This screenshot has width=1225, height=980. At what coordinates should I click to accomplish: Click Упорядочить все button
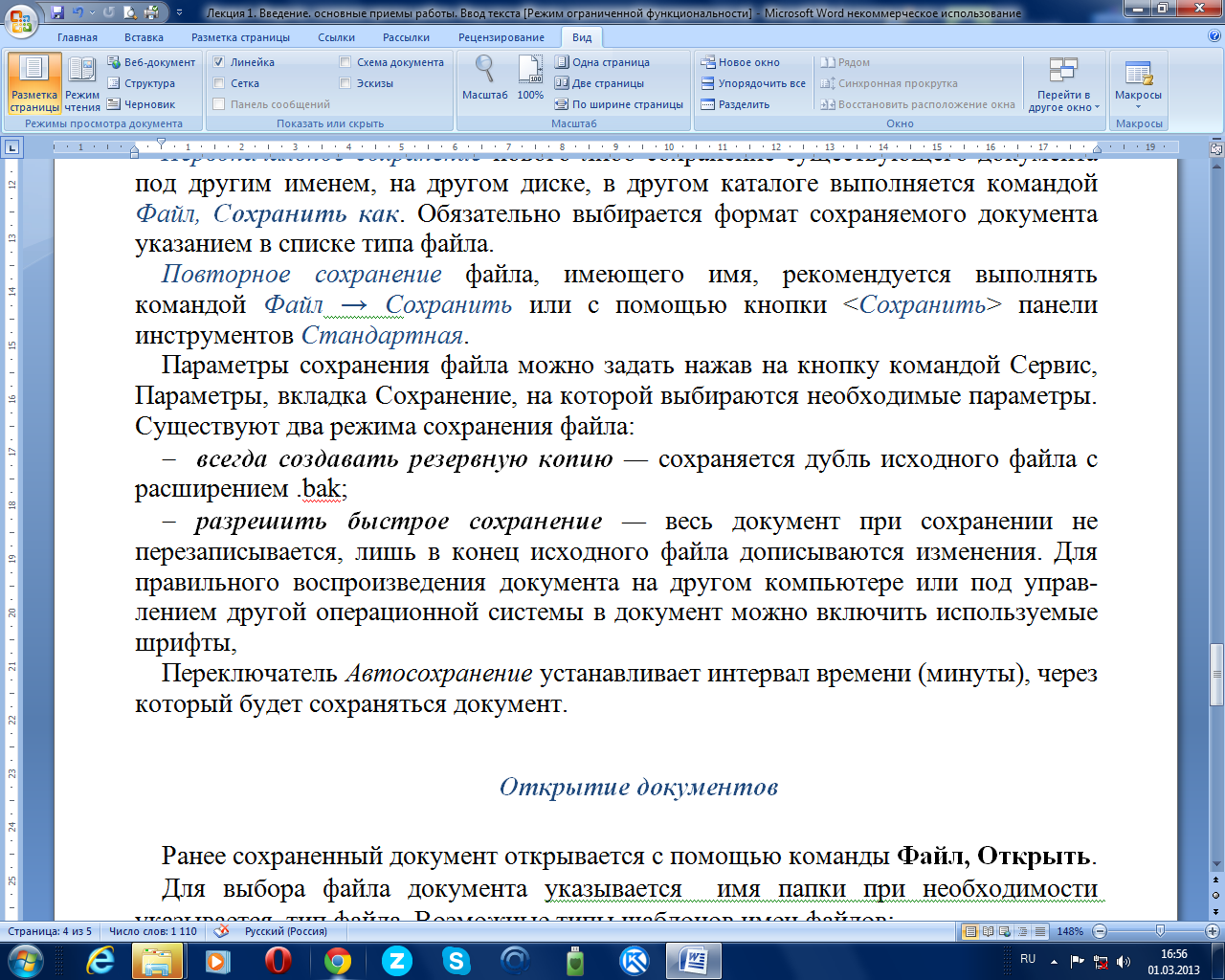point(753,83)
